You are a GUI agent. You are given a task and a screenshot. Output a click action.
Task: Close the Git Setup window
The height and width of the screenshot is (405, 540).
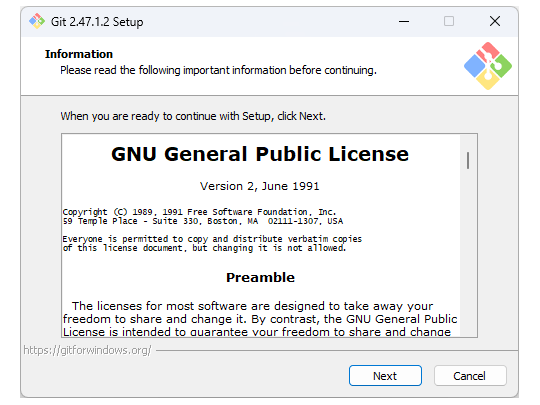tap(495, 21)
